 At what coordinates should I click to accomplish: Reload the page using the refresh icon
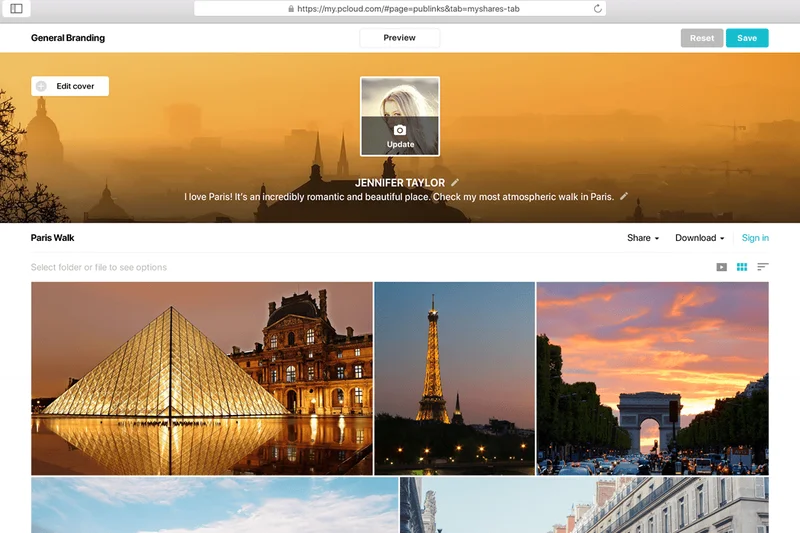[x=598, y=9]
